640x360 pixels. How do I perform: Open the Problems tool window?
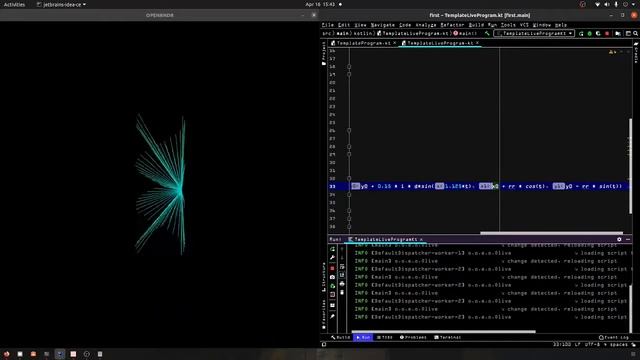[413, 338]
